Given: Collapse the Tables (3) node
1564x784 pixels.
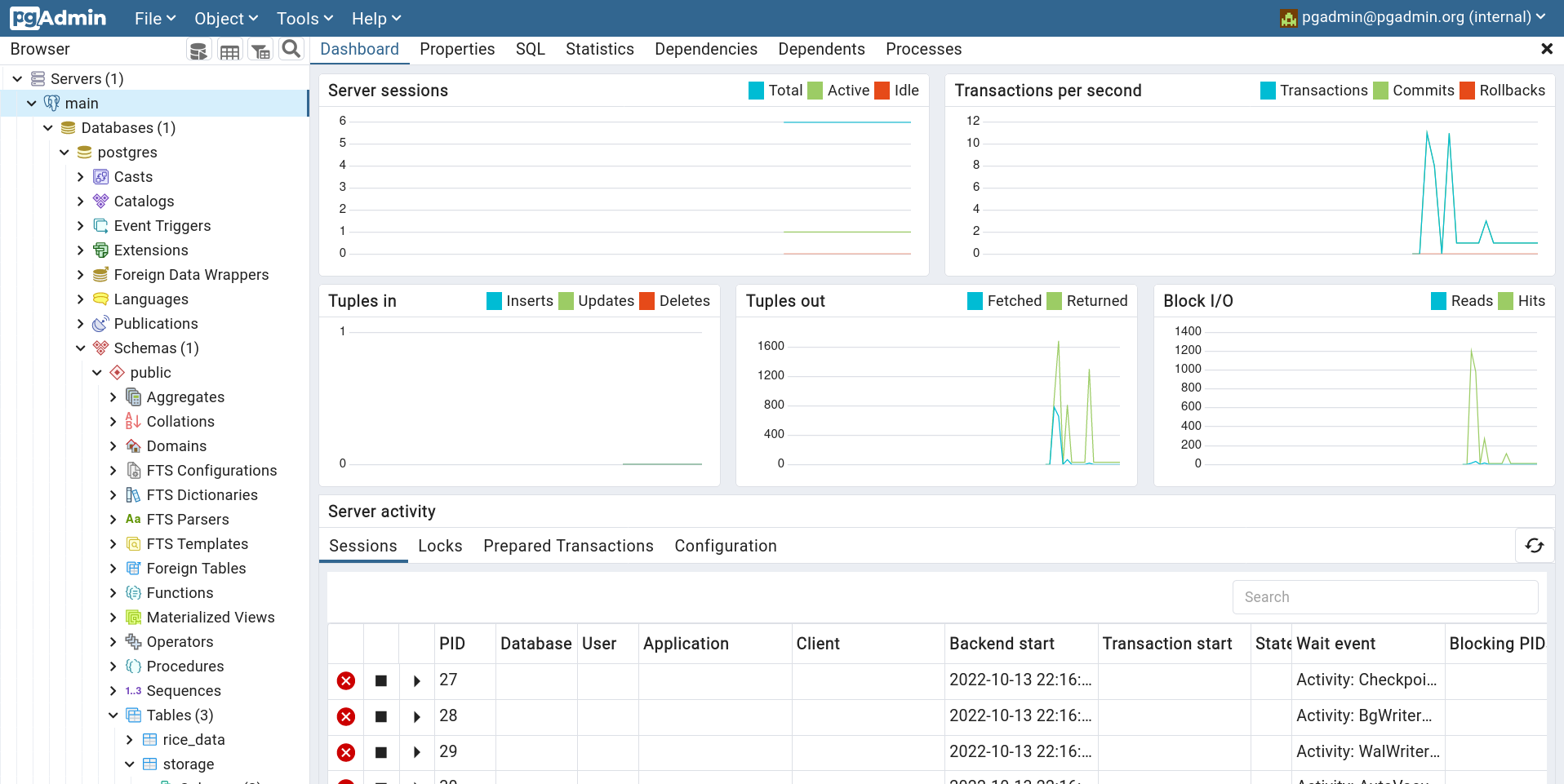Looking at the screenshot, I should click(x=113, y=715).
